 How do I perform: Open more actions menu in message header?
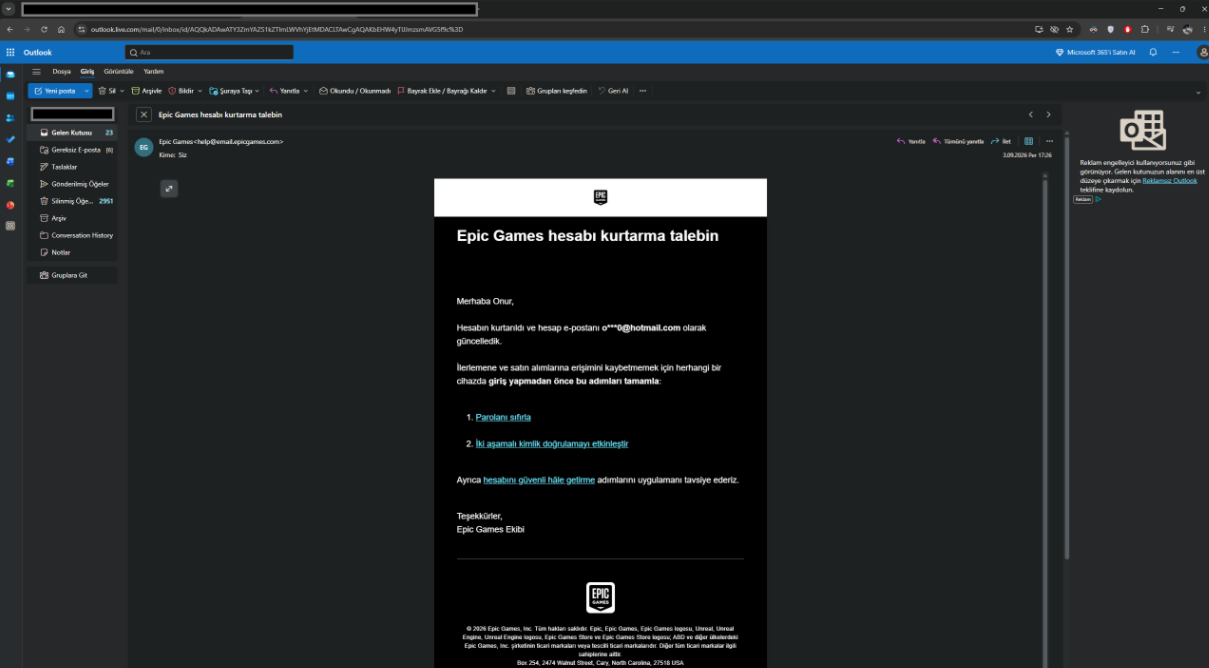1049,141
